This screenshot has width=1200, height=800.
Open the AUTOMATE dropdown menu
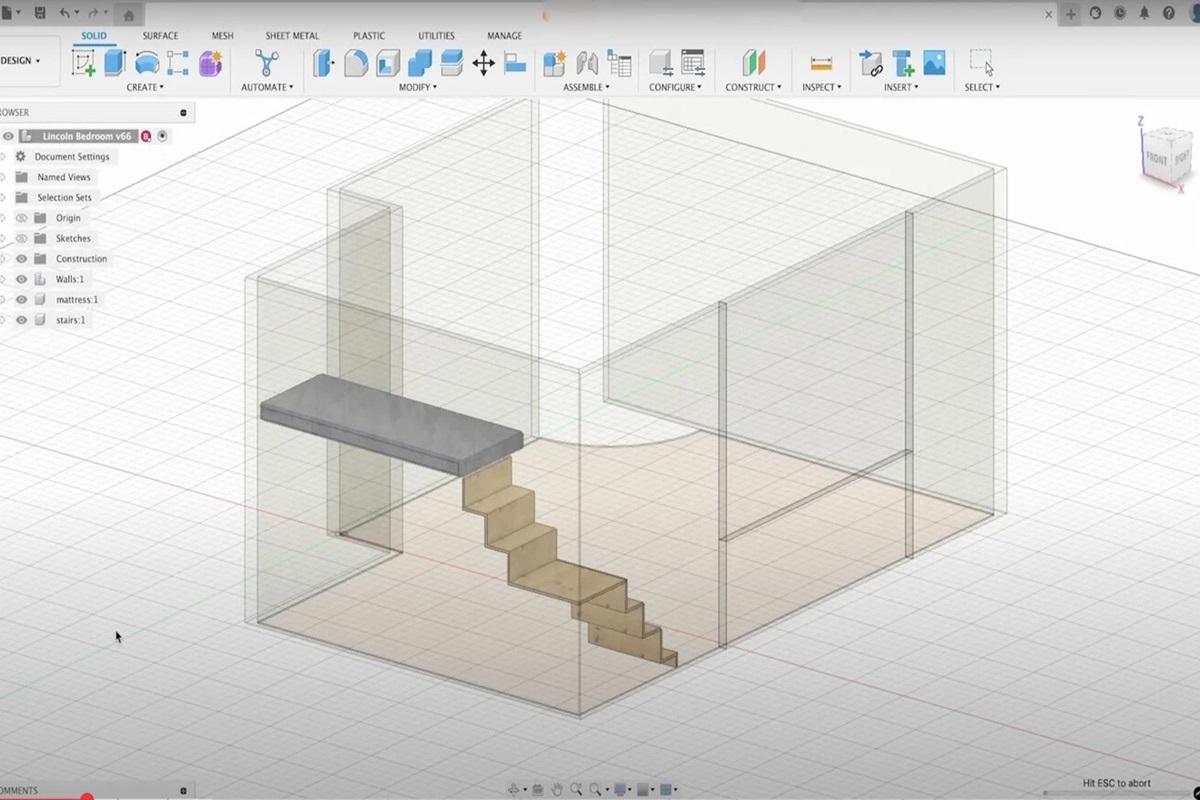[x=267, y=87]
